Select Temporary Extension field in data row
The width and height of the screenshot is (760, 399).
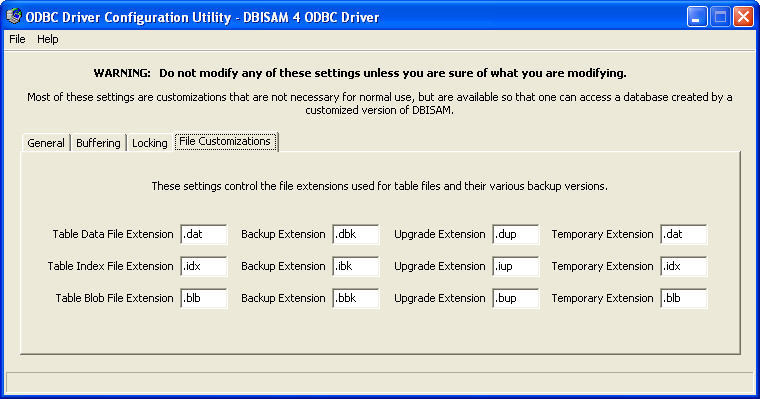[x=684, y=234]
